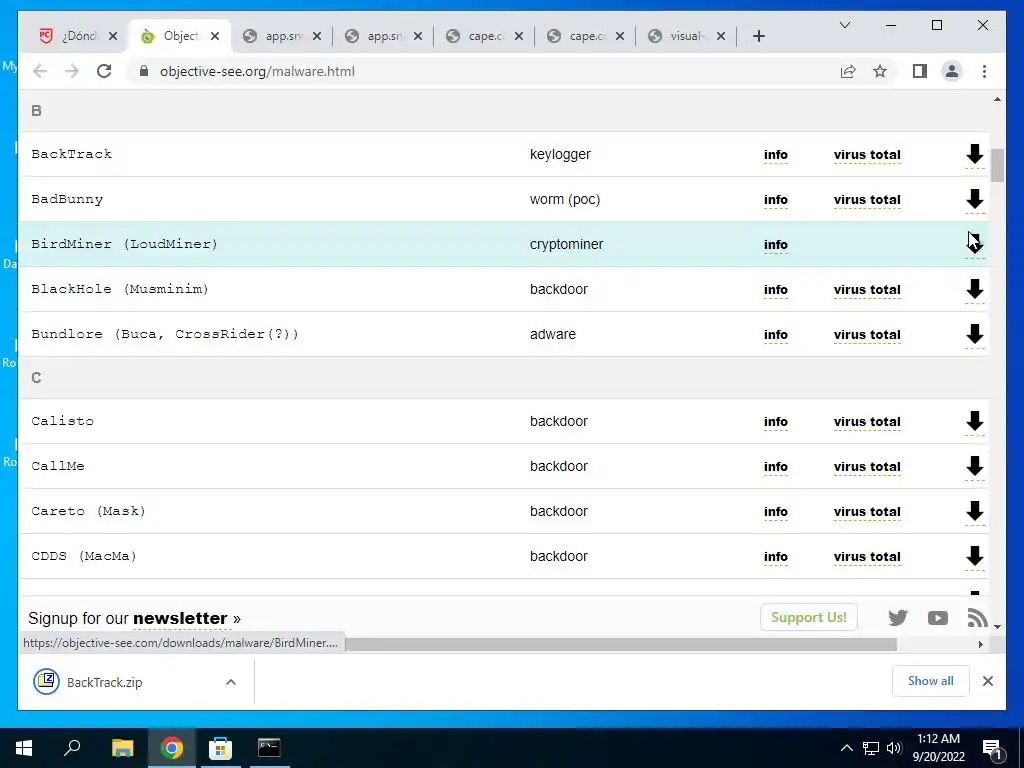Download the CDDS (MacMa) sample
1024x768 pixels.
point(974,556)
